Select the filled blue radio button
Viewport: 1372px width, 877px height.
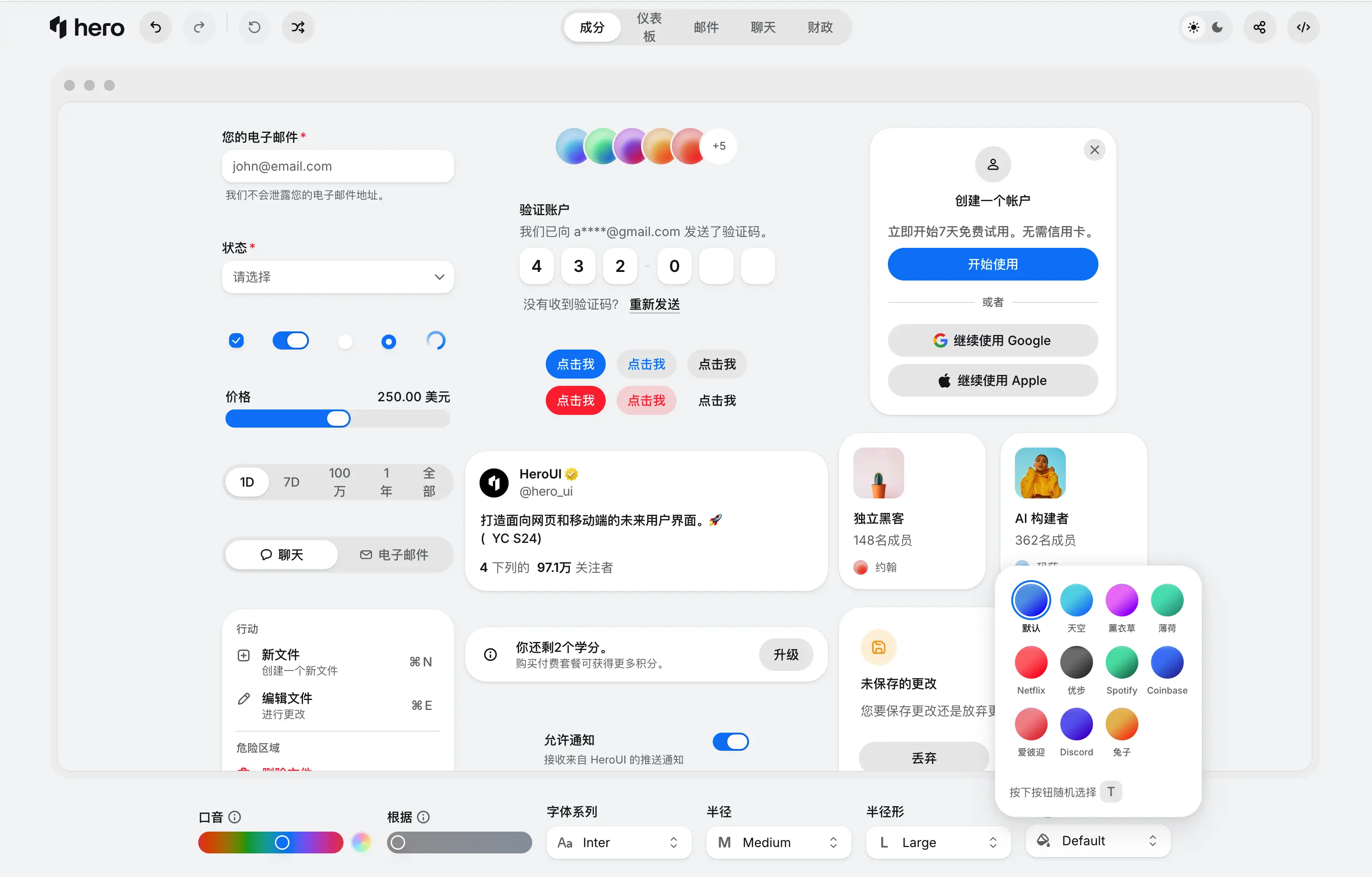click(x=388, y=341)
